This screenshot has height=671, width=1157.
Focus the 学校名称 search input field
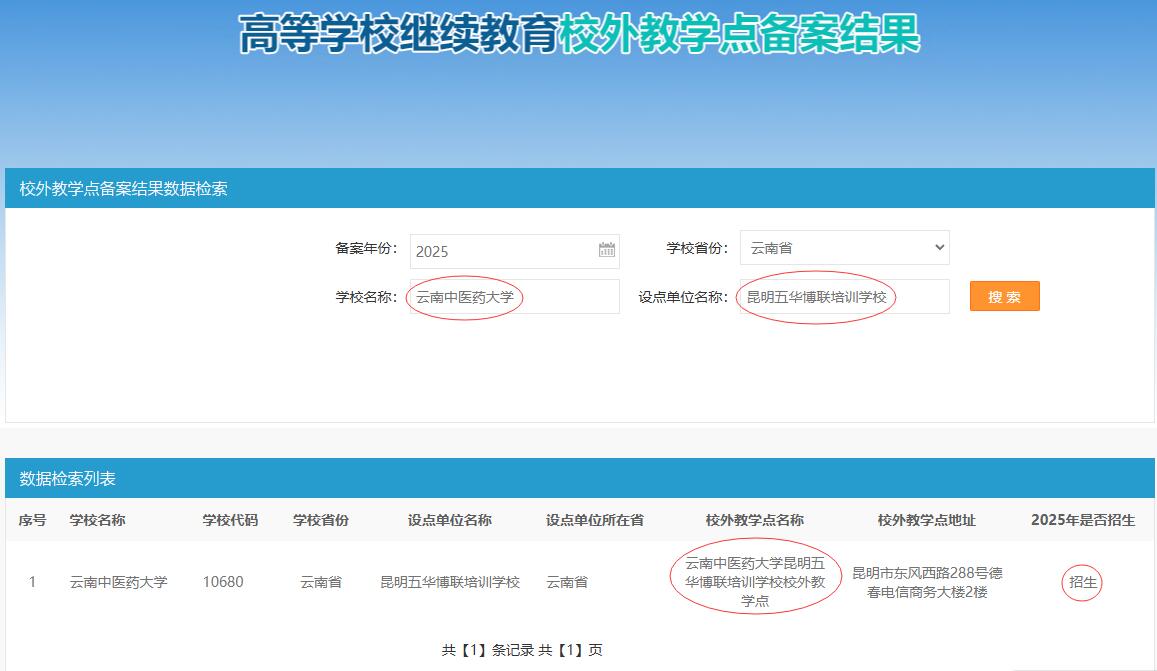514,297
